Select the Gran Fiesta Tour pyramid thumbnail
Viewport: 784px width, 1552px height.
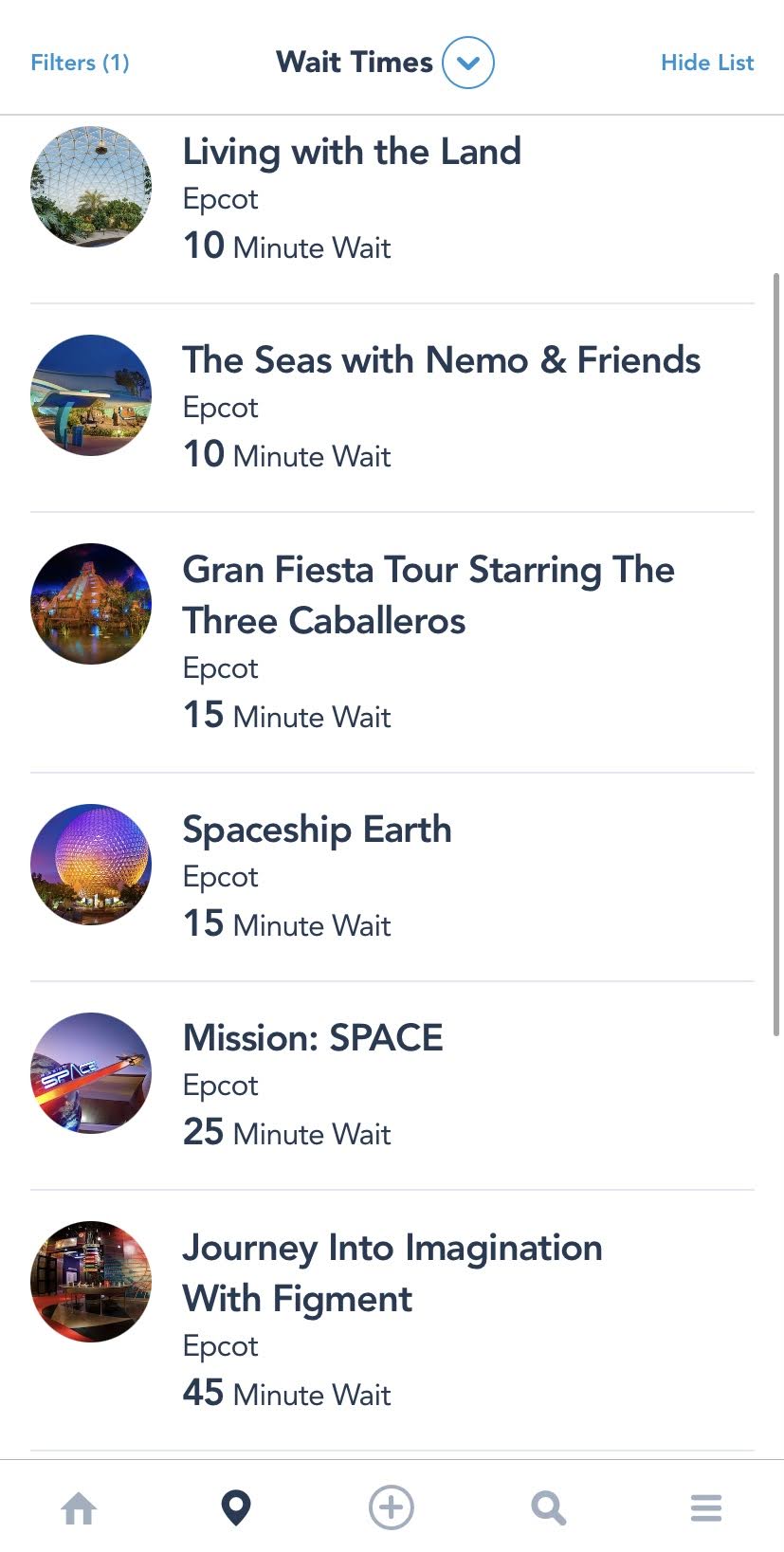[x=91, y=604]
